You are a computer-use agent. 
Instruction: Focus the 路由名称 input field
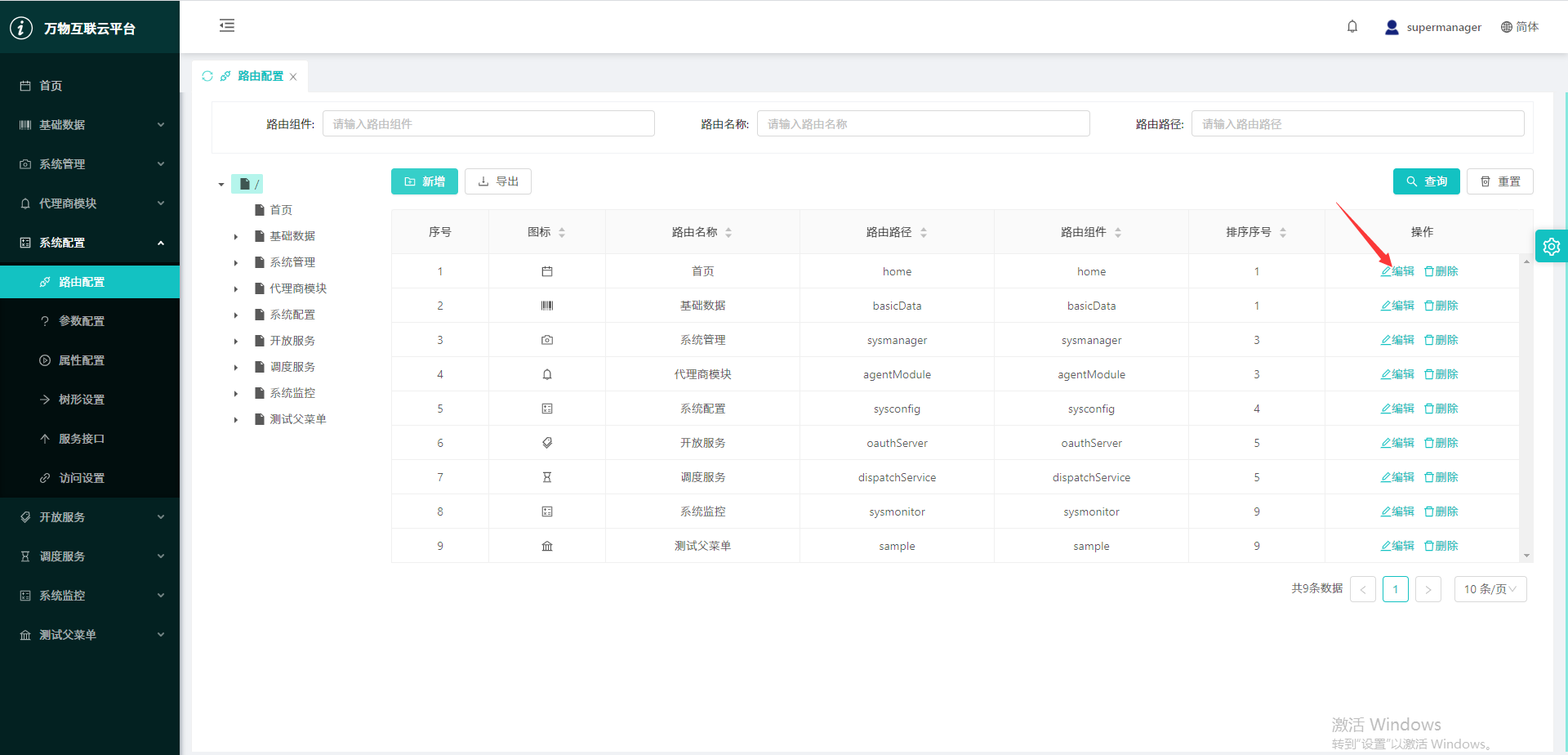[x=923, y=123]
